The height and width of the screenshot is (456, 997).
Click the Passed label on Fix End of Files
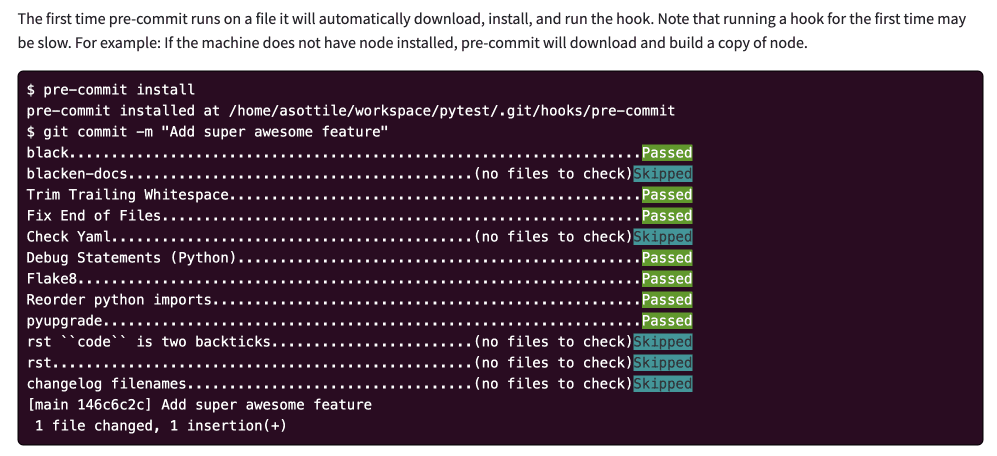tap(666, 216)
